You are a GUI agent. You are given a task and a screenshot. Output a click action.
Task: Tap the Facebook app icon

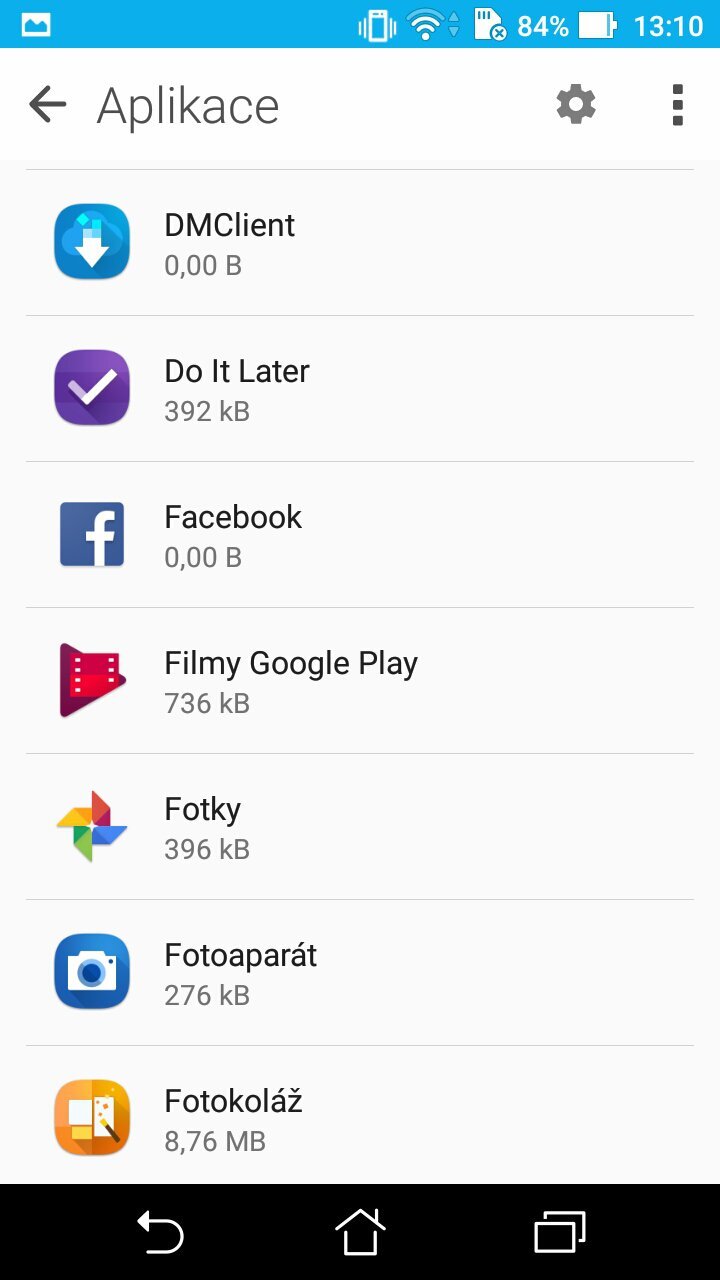click(x=92, y=534)
